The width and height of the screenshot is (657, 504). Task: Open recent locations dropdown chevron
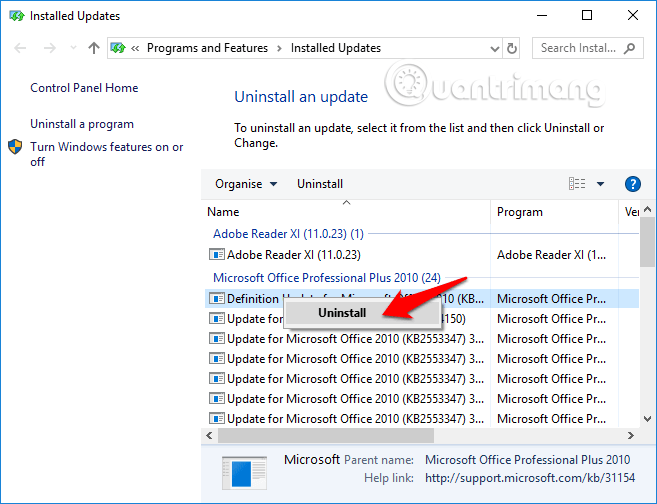click(x=73, y=48)
